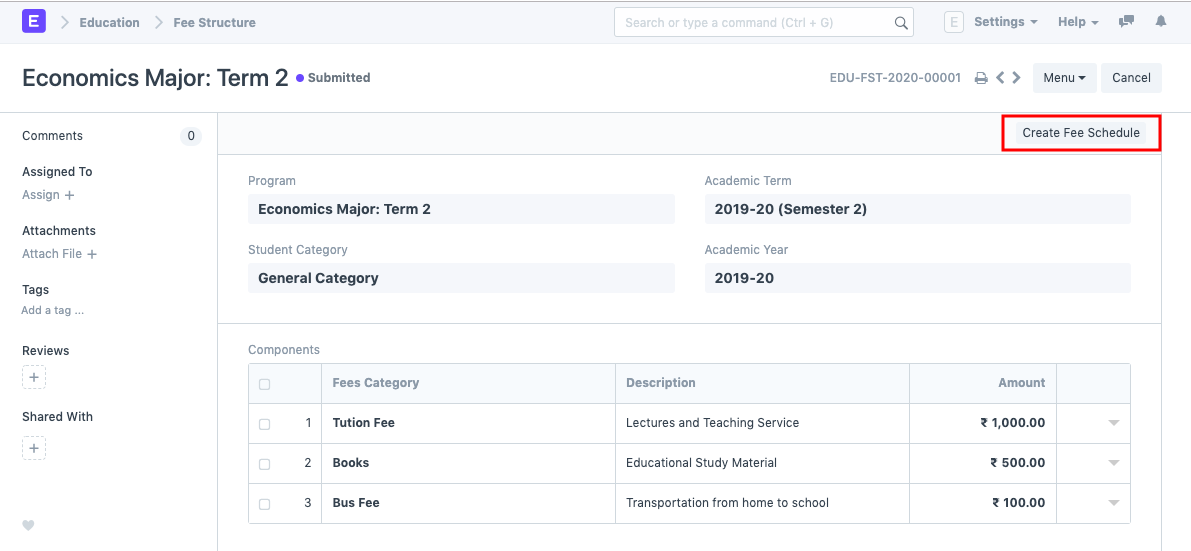Open the chat messages icon
The image size is (1191, 551).
[1127, 21]
